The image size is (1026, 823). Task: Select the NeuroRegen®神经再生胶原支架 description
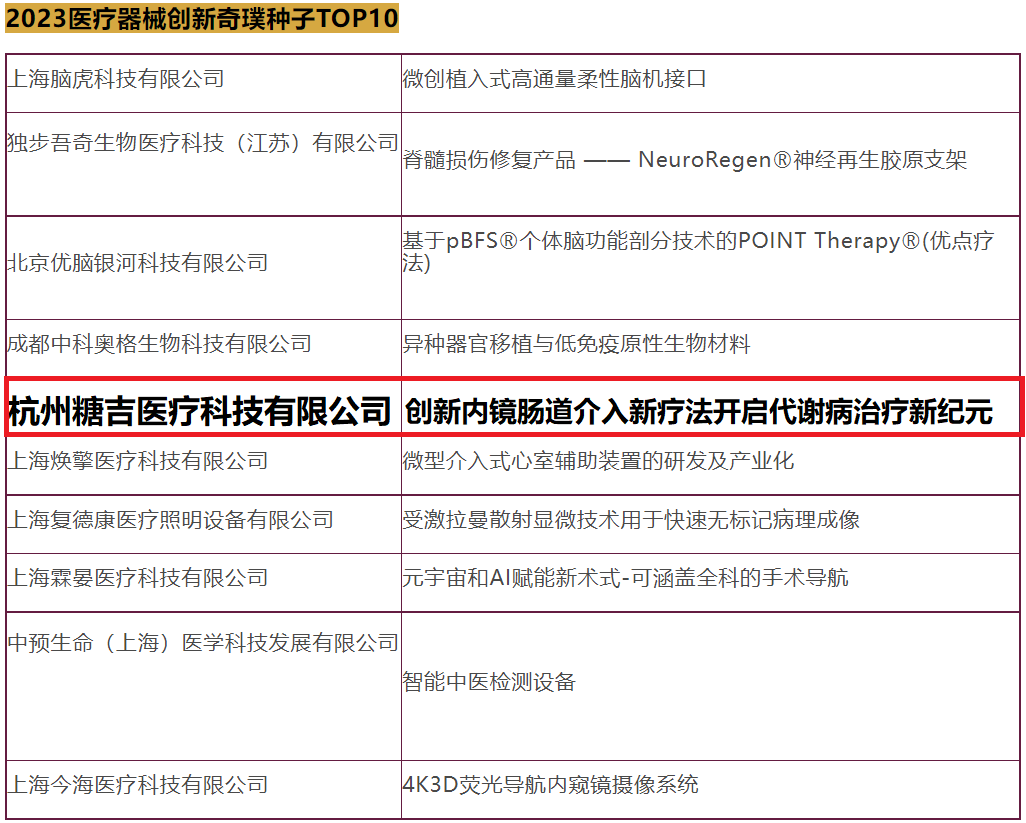tap(684, 160)
